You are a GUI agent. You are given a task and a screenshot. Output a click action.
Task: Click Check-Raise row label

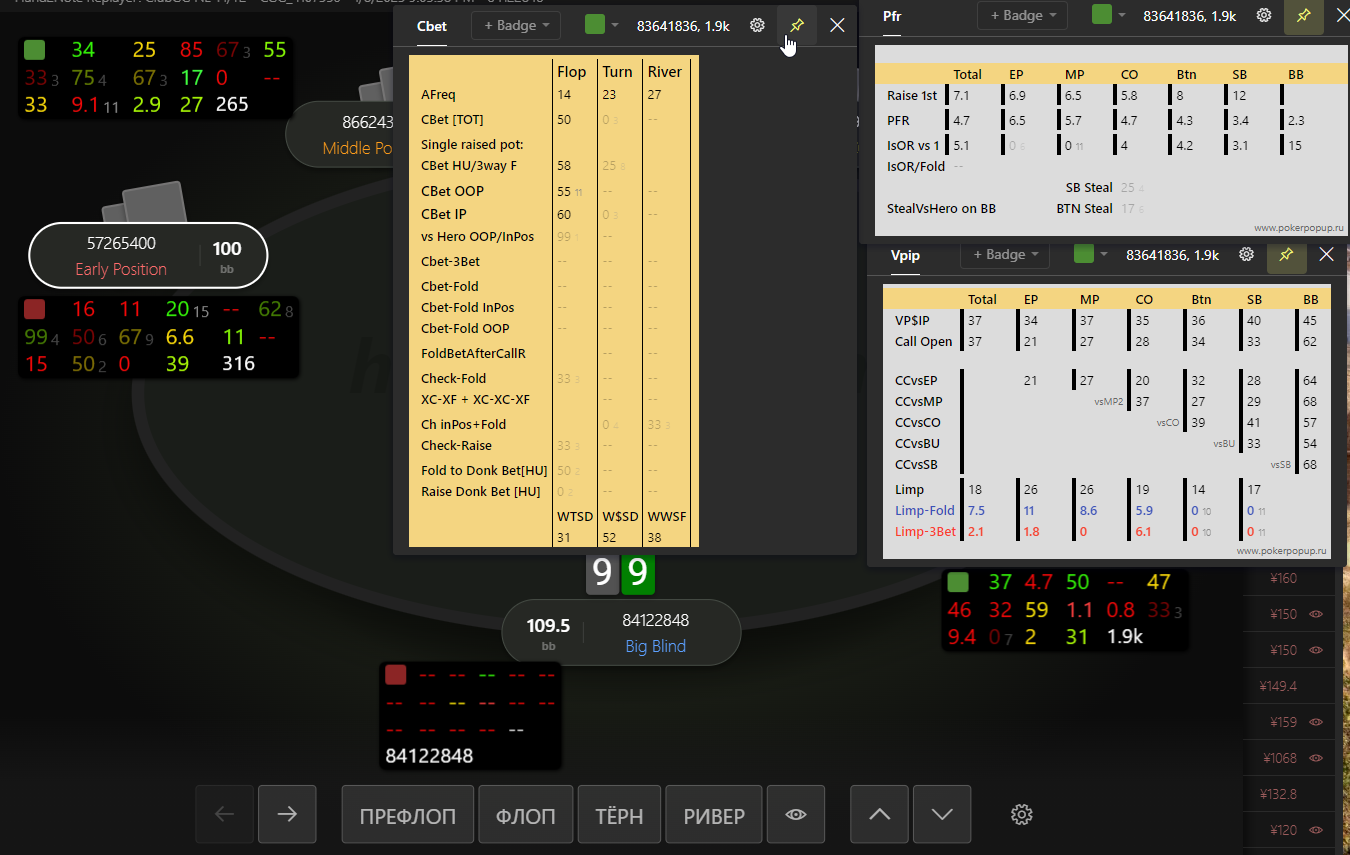(x=456, y=446)
